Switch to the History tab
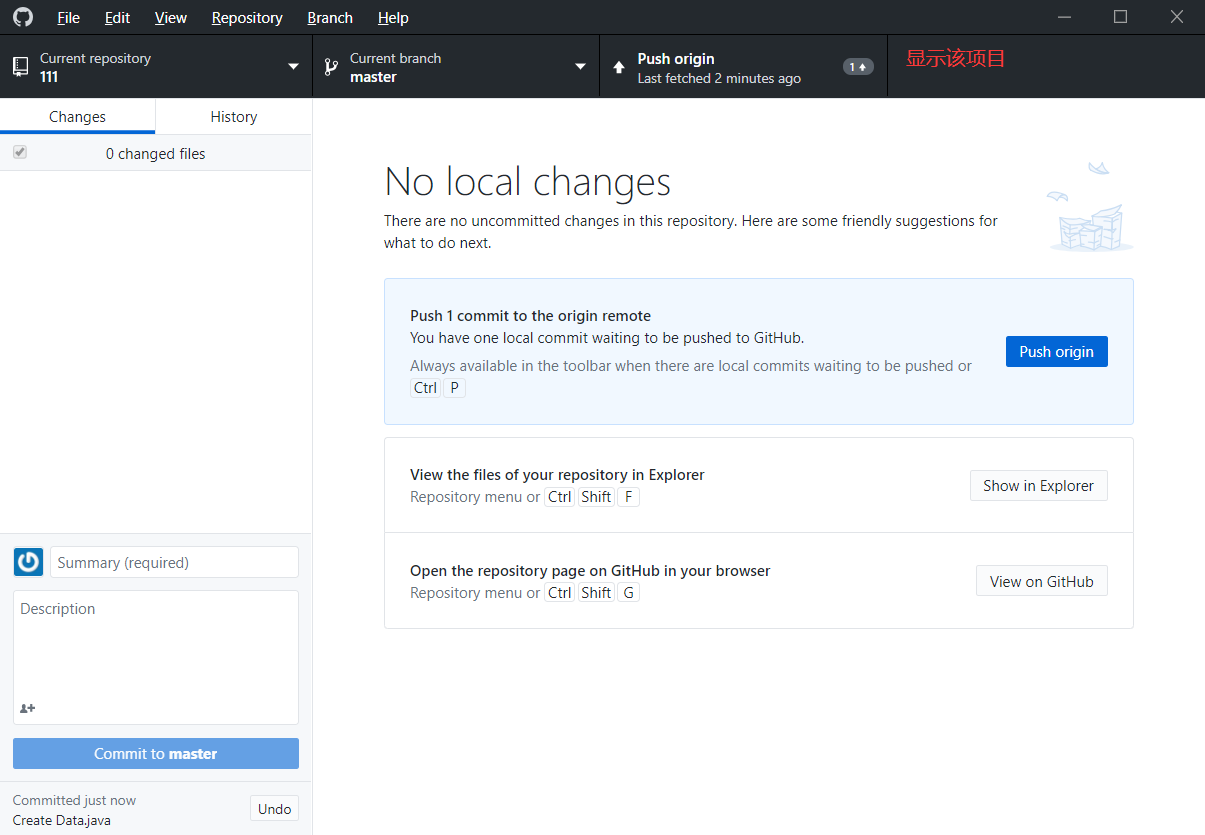 point(233,116)
